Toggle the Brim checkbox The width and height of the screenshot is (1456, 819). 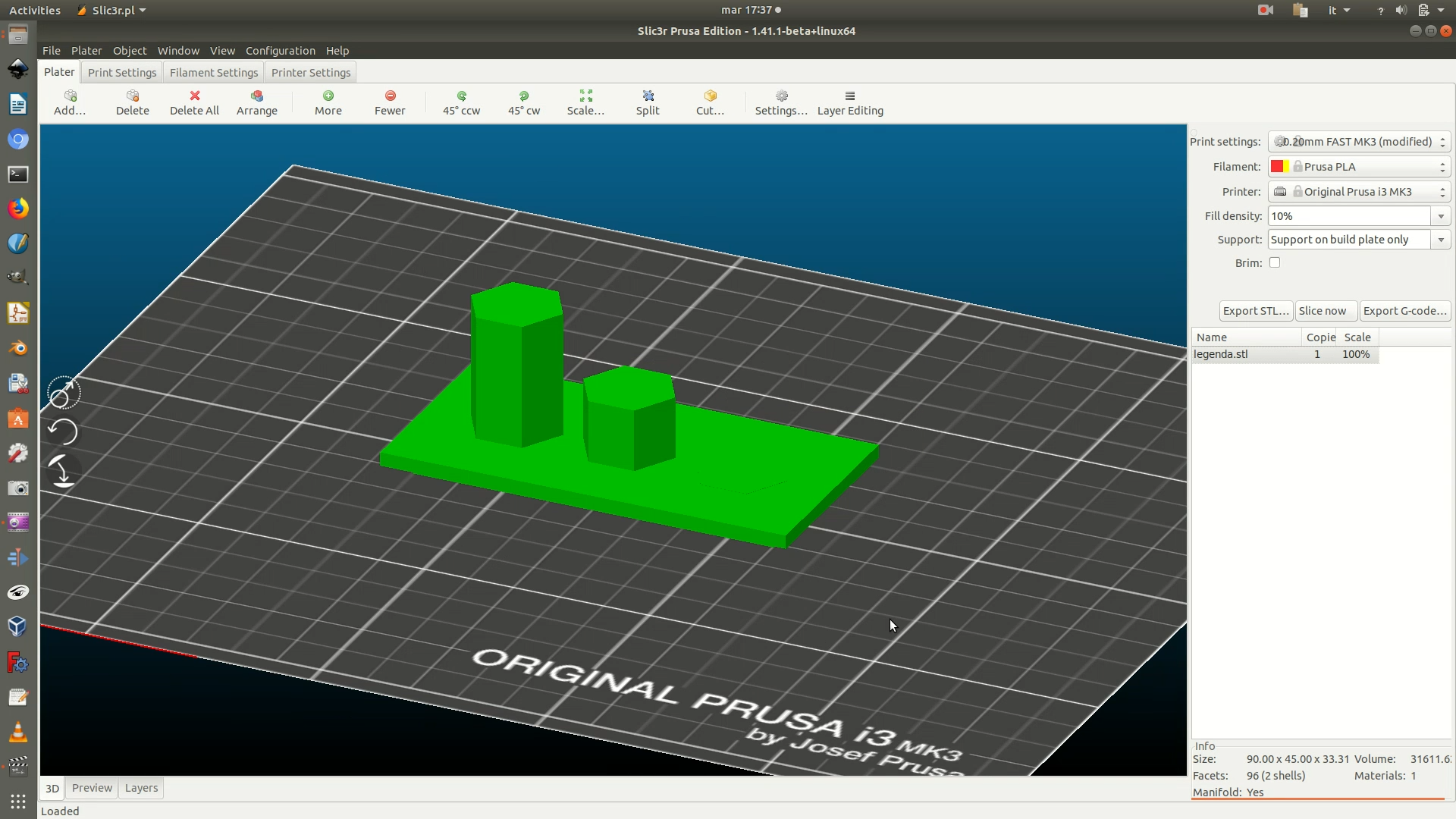tap(1275, 262)
